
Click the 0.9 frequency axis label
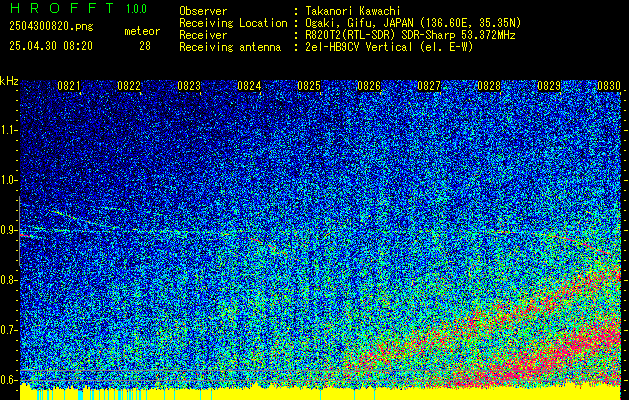tap(8, 230)
